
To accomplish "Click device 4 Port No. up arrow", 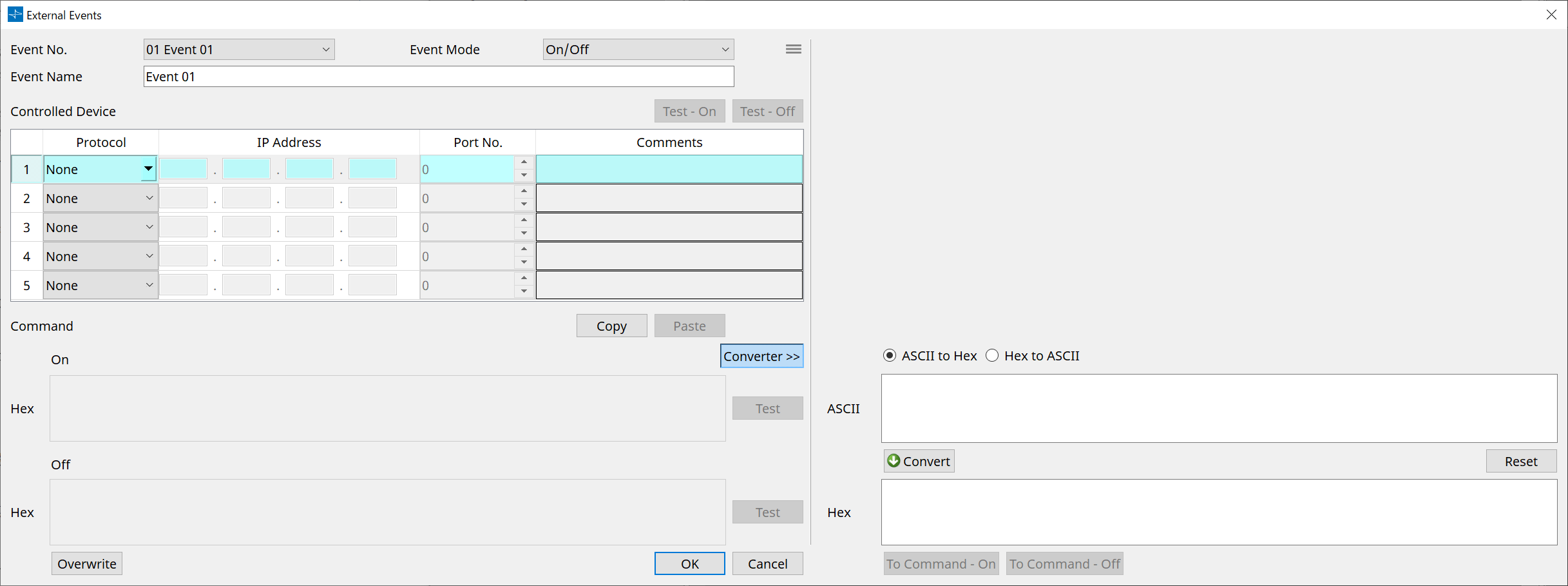I will (524, 249).
